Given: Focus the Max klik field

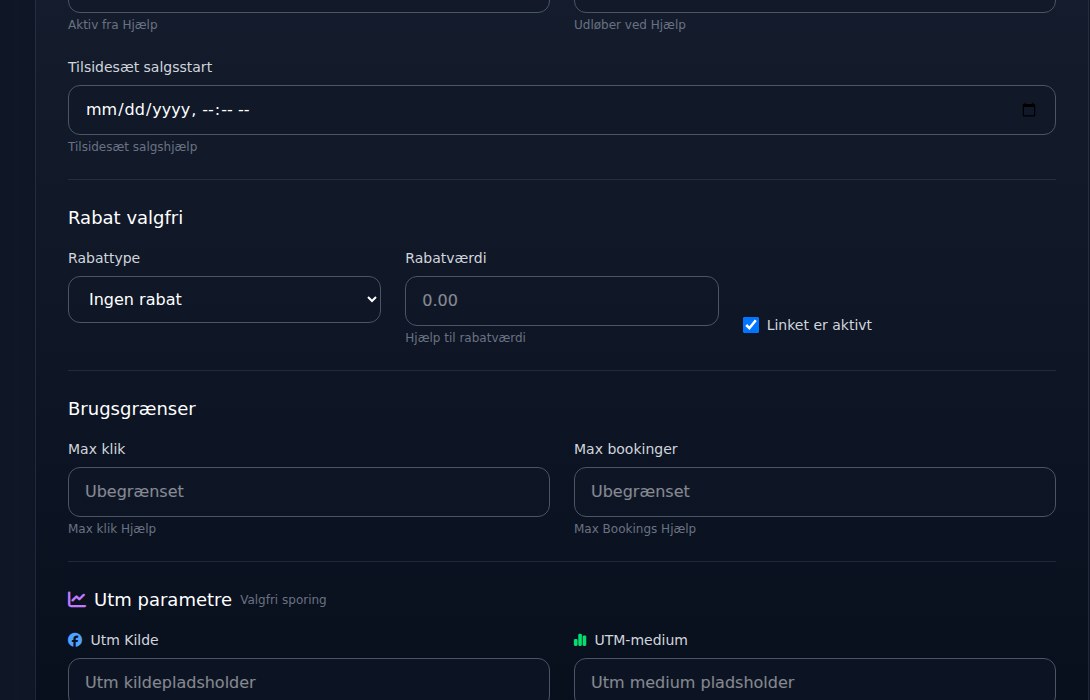Looking at the screenshot, I should (x=309, y=492).
